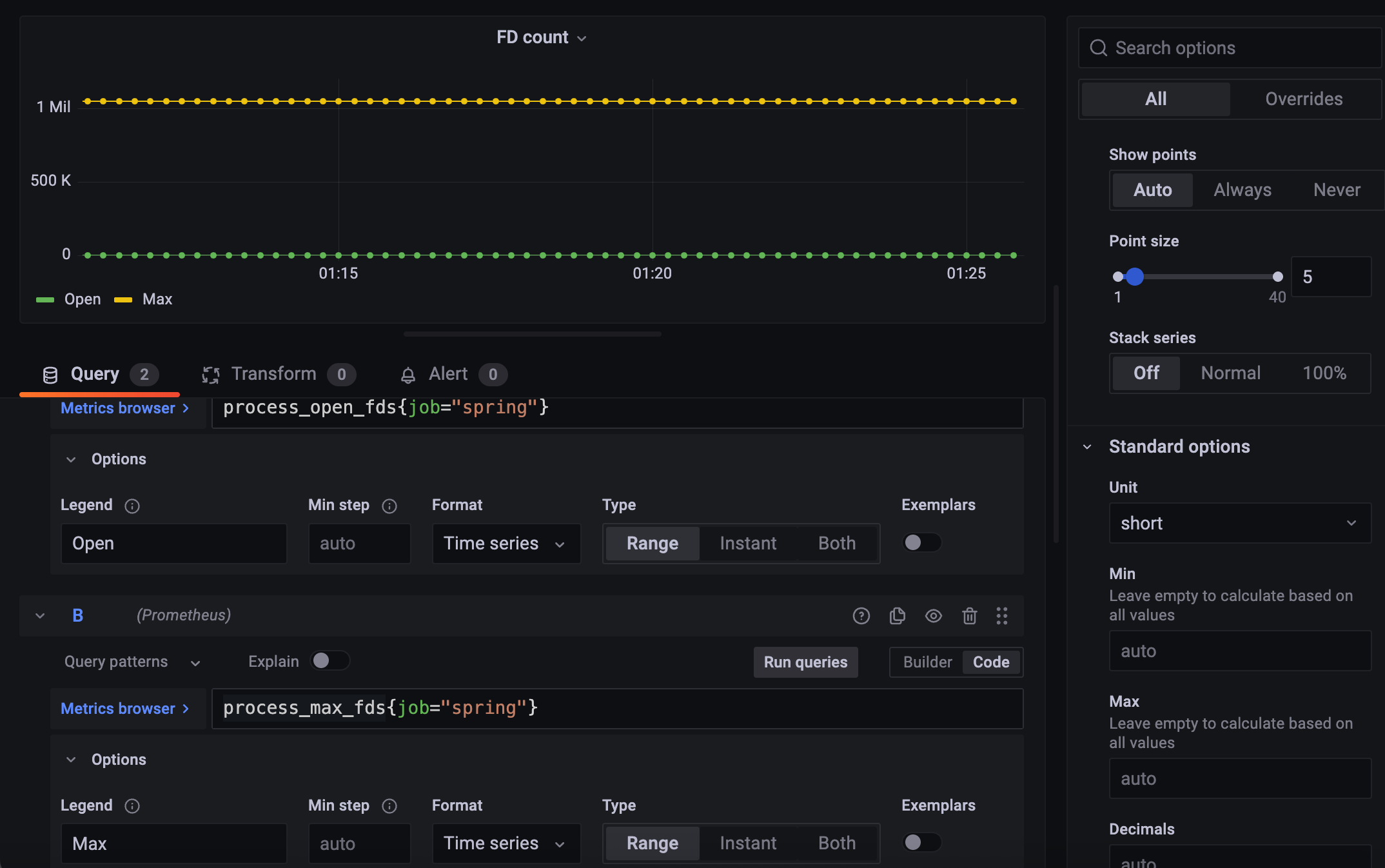The image size is (1385, 868).
Task: Collapse the Standard options section
Action: 1087,447
